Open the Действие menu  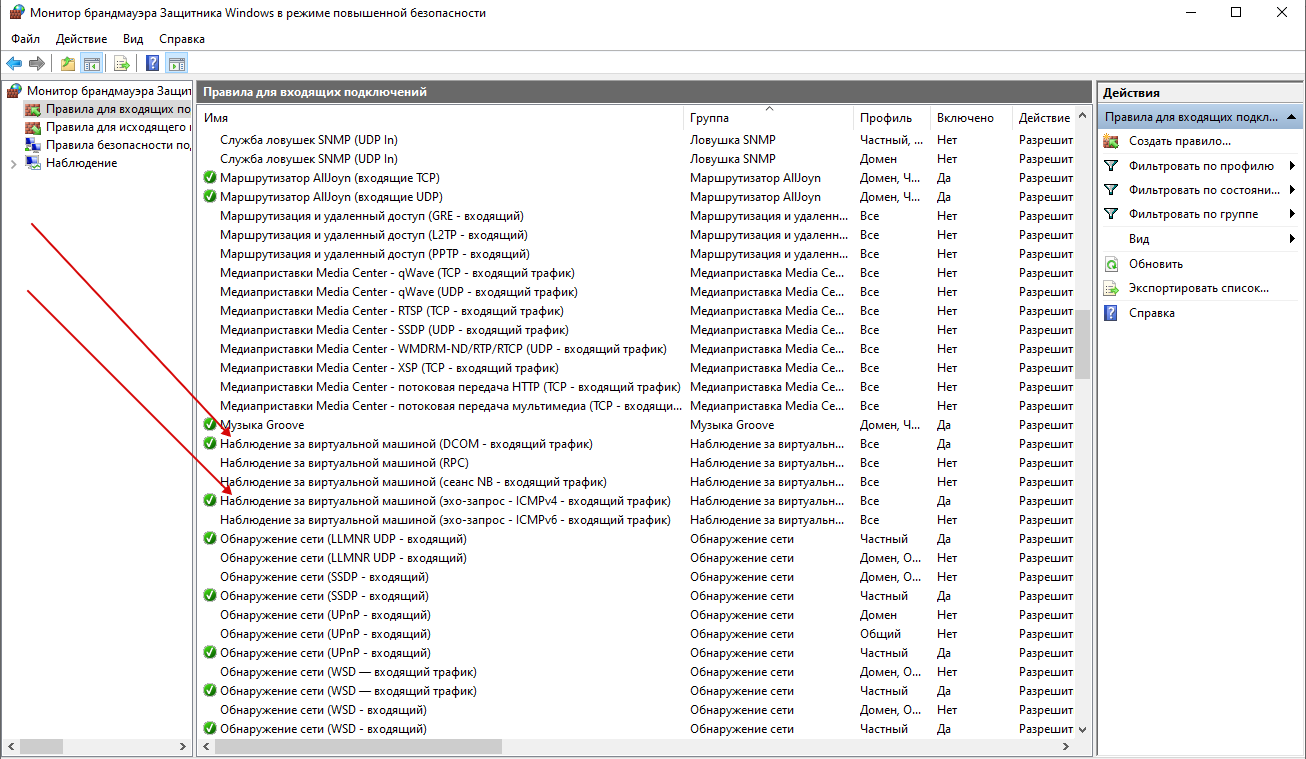pyautogui.click(x=81, y=39)
